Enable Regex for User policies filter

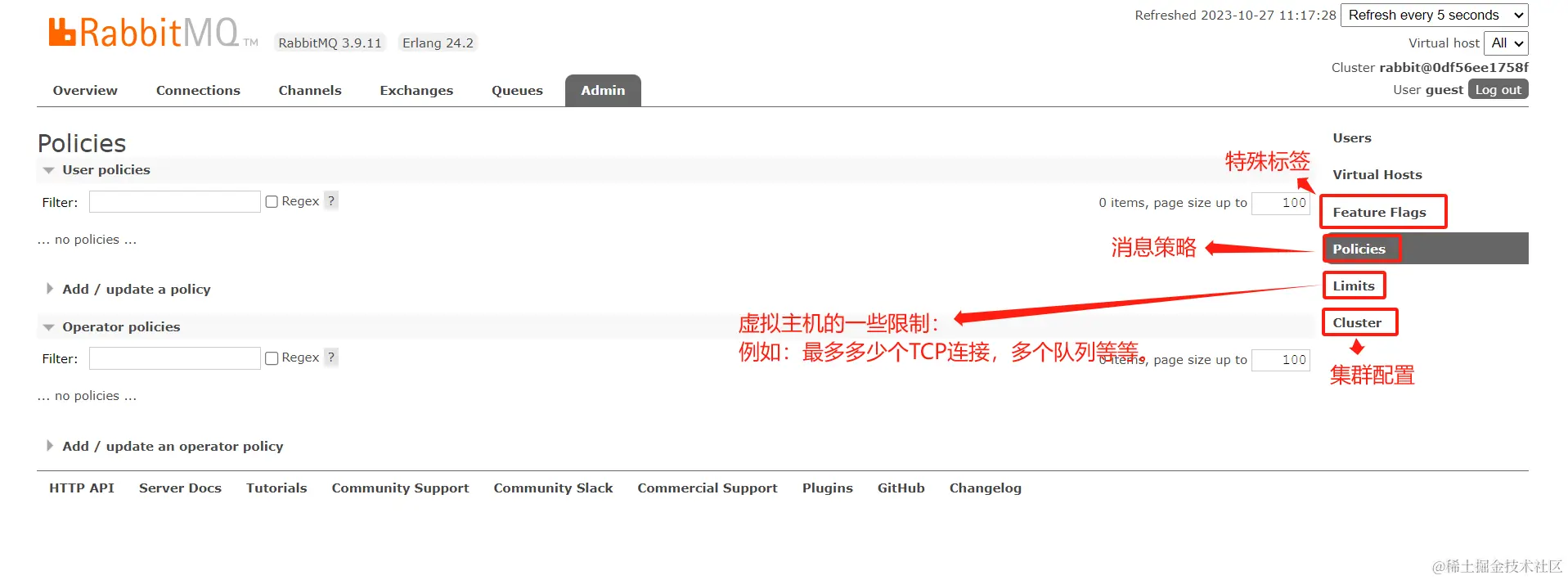[272, 201]
